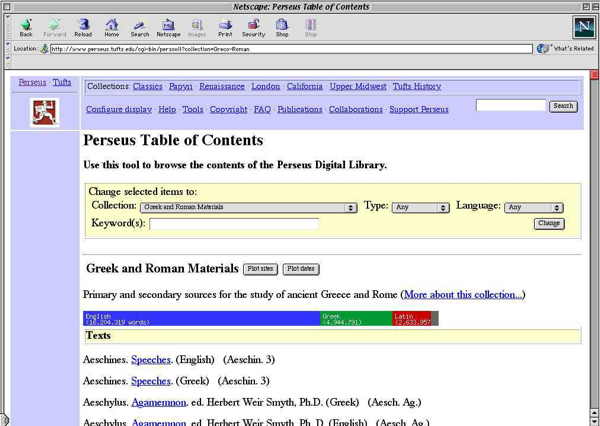Print the page with the Print icon
The image size is (600, 426).
225,27
